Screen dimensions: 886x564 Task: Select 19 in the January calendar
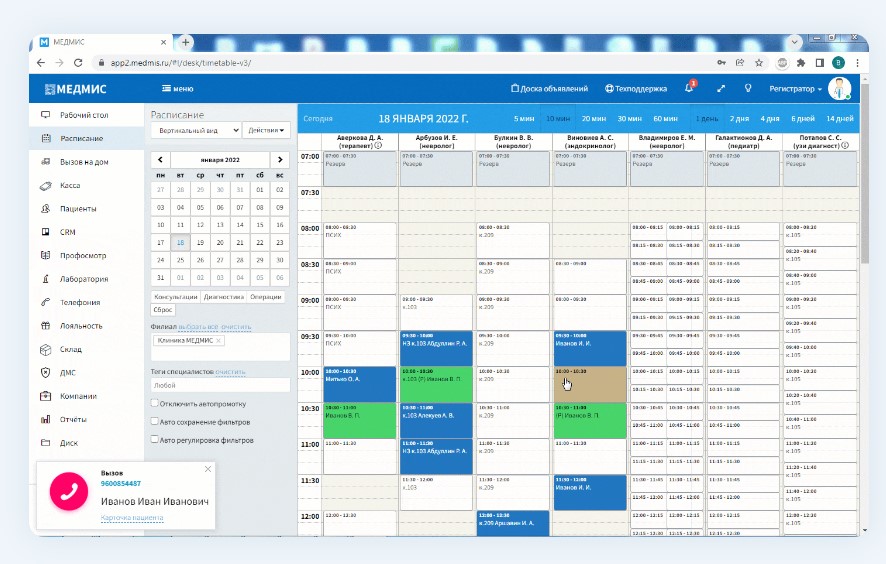(x=200, y=242)
